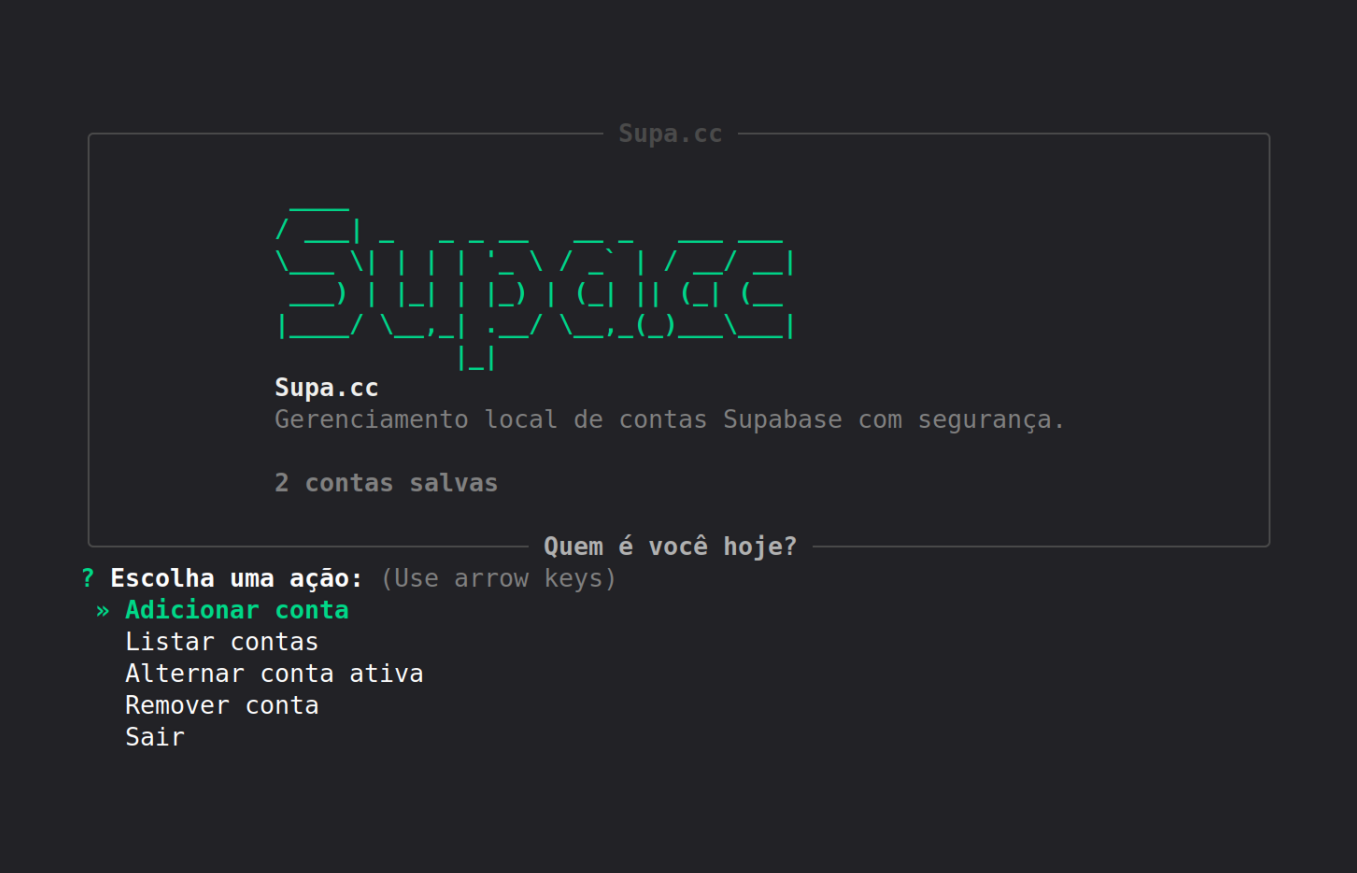Click the 'Quem é você hoje?' footer title
Screen dimensions: 1357x873
[x=670, y=547]
